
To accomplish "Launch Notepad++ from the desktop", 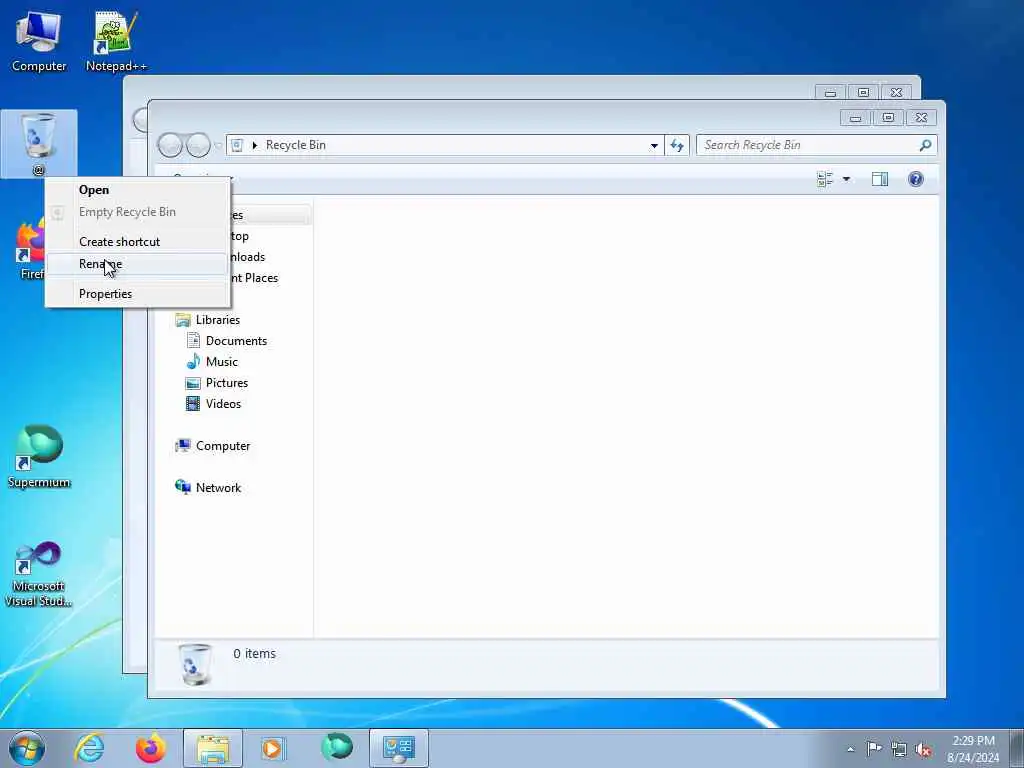I will pyautogui.click(x=116, y=40).
